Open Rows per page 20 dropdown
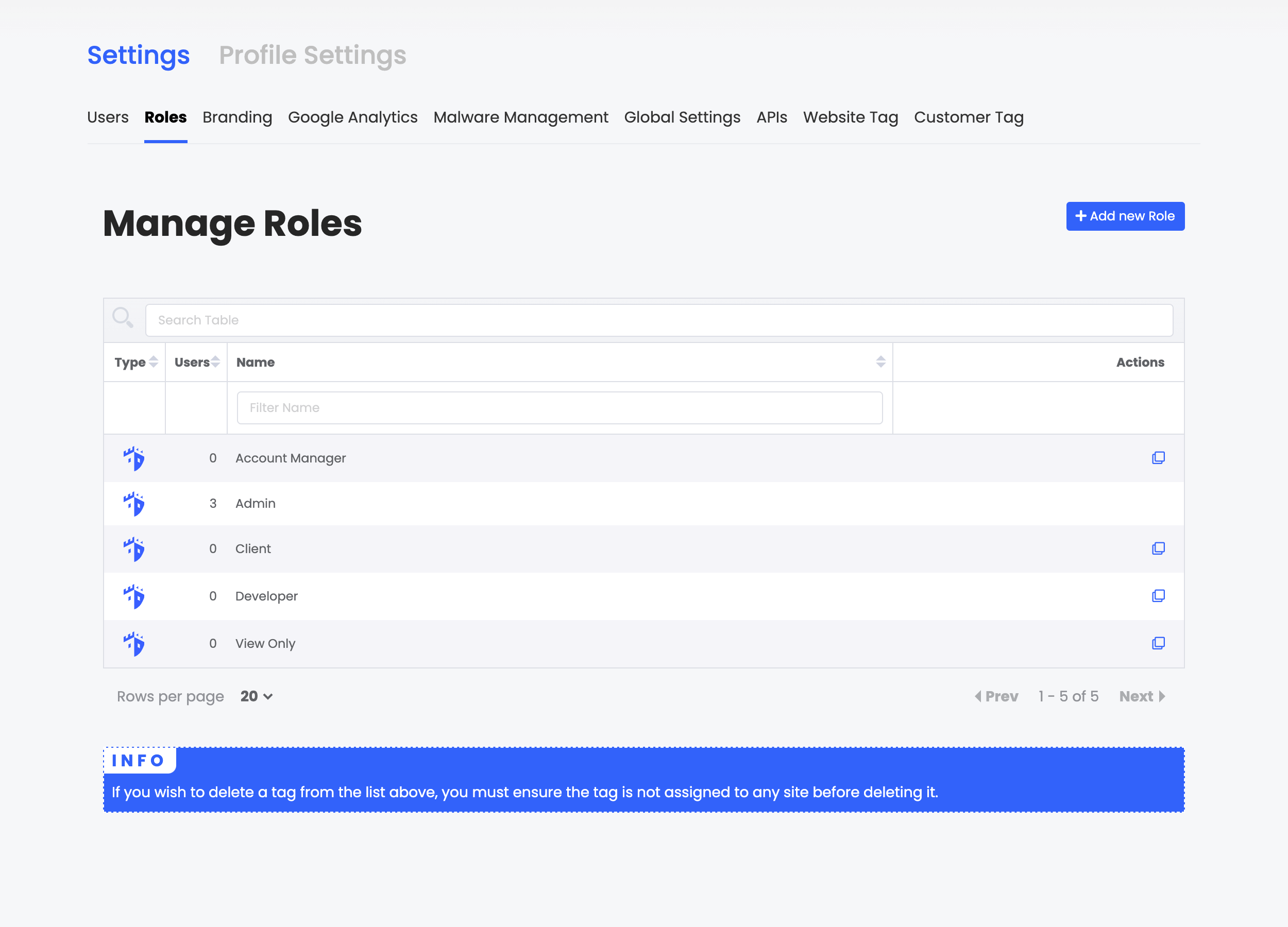 pos(257,696)
